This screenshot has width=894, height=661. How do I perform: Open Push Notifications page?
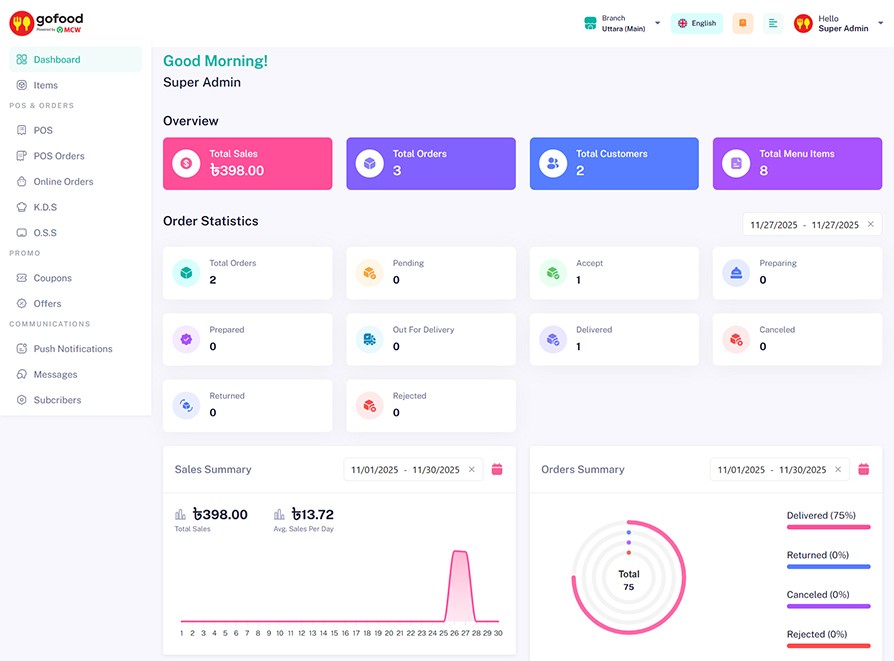pos(72,349)
